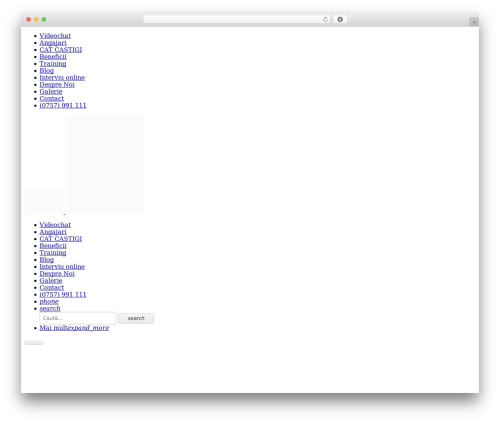Expand the Mai mult expand_more link
The height and width of the screenshot is (423, 500).
click(x=74, y=328)
